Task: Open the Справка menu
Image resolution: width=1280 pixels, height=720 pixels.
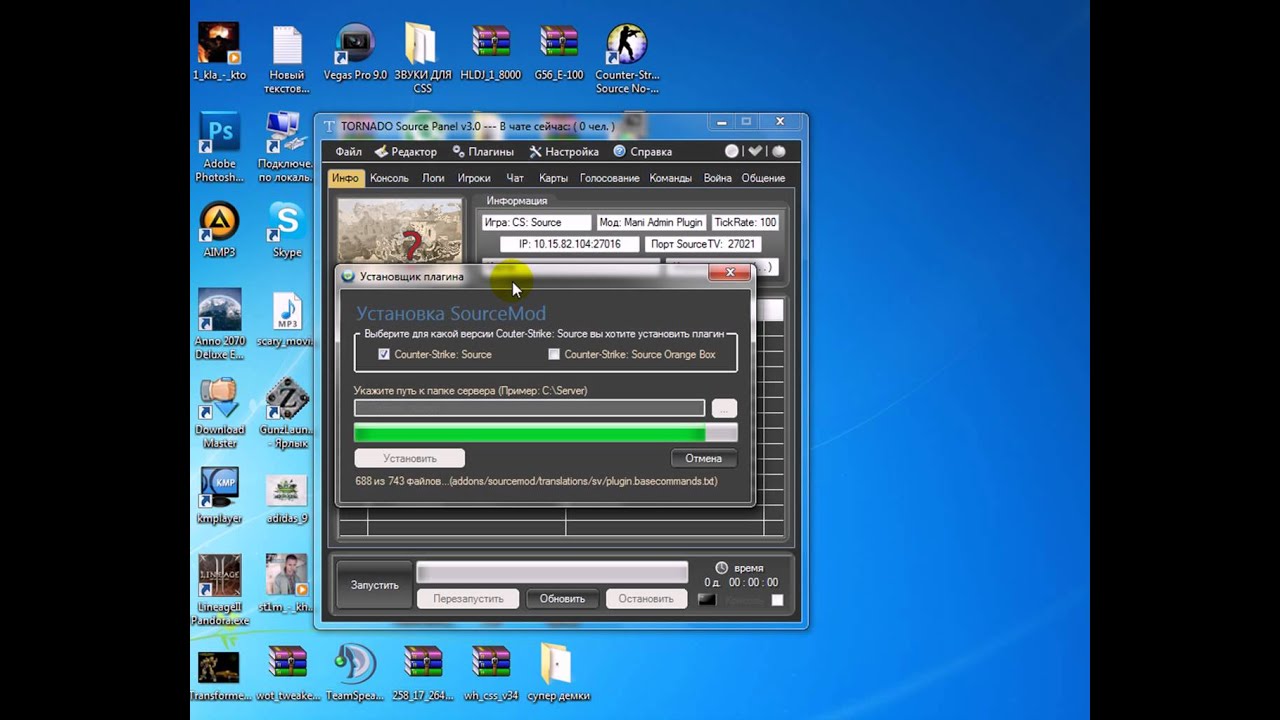Action: click(643, 152)
